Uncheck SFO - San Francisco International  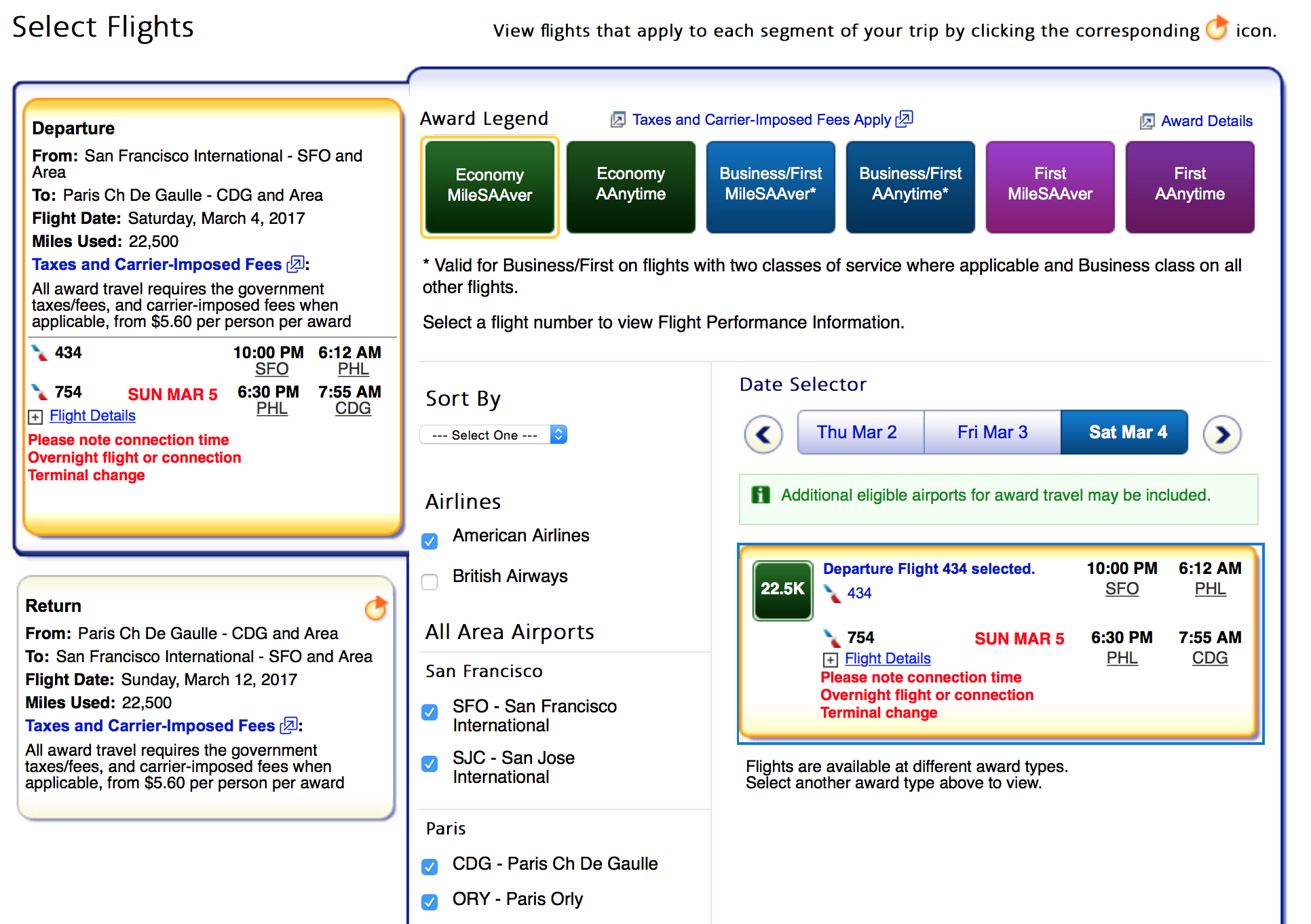coord(430,712)
